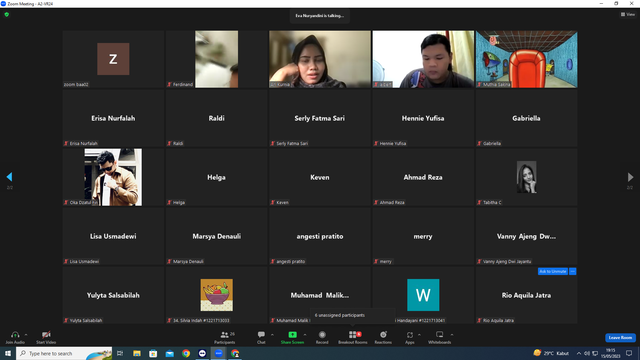Click the Join Audio headphone icon

[x=15, y=337]
